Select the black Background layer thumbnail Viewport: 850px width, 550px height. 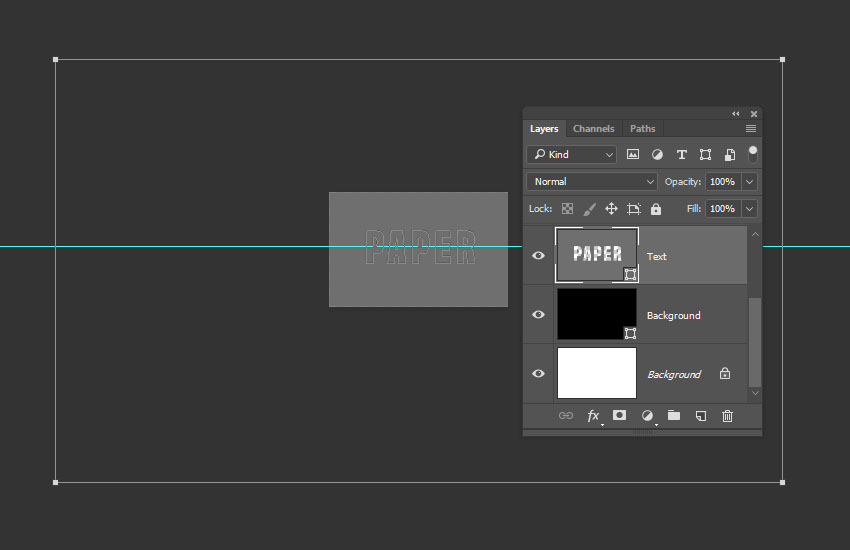click(x=597, y=314)
